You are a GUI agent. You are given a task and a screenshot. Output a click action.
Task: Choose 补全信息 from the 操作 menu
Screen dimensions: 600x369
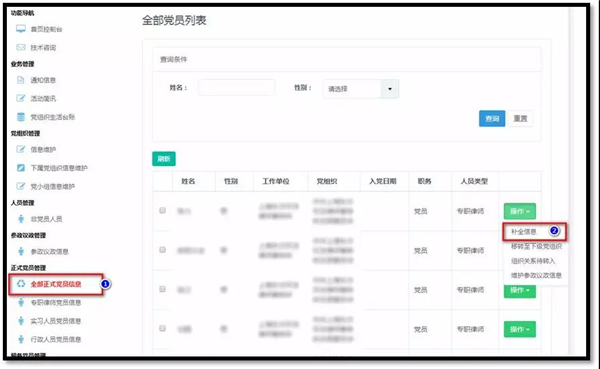coord(523,232)
